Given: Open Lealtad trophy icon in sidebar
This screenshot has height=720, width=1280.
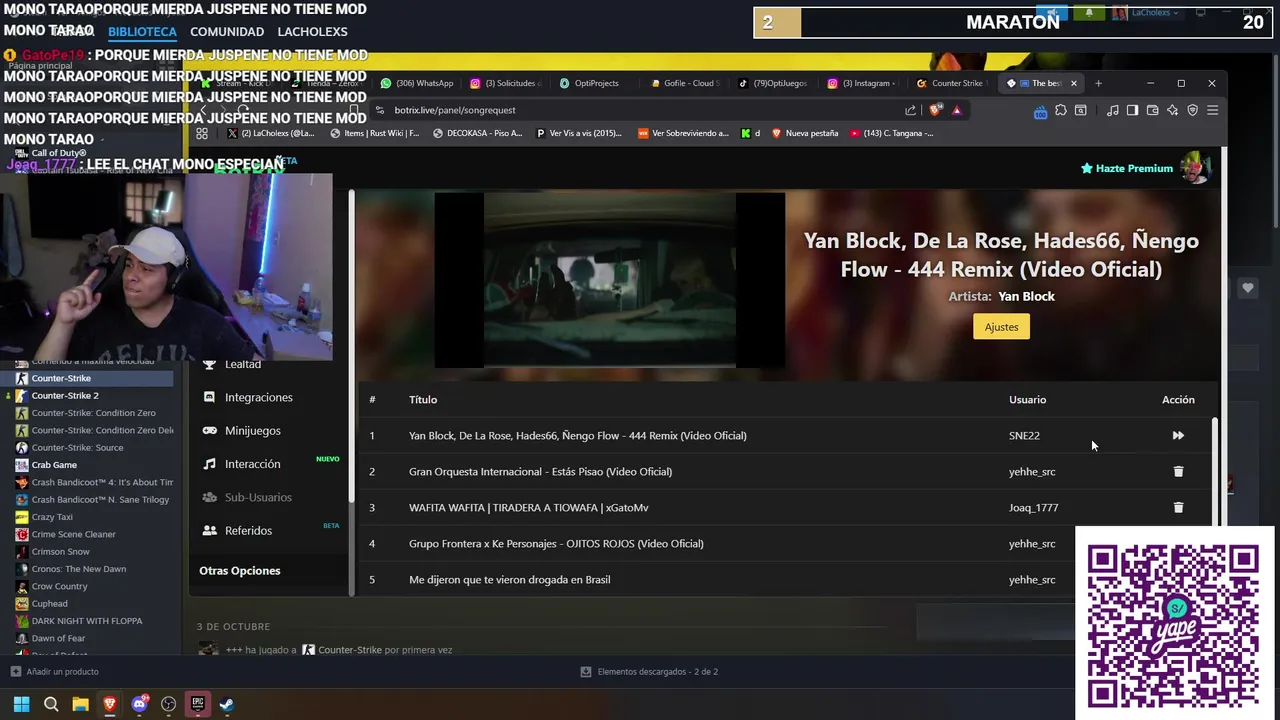Looking at the screenshot, I should coord(209,364).
